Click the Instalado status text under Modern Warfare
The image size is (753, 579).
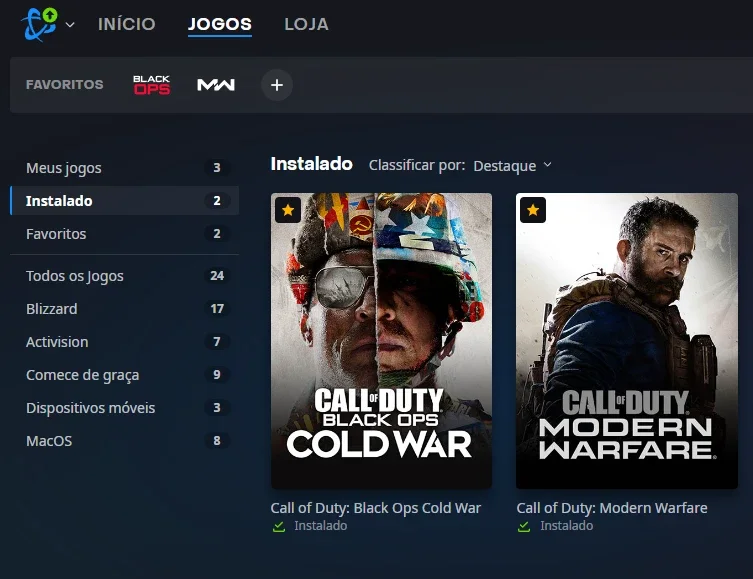567,526
